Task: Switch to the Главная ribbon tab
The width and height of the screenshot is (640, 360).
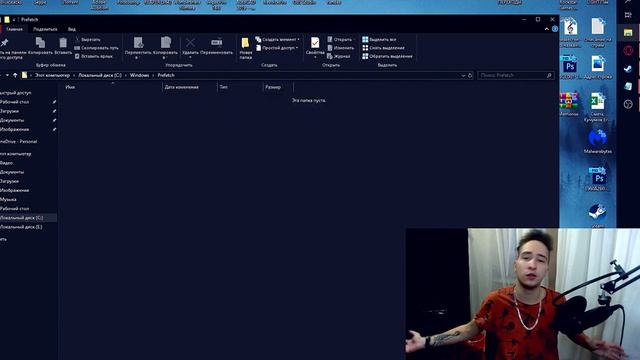Action: point(15,29)
